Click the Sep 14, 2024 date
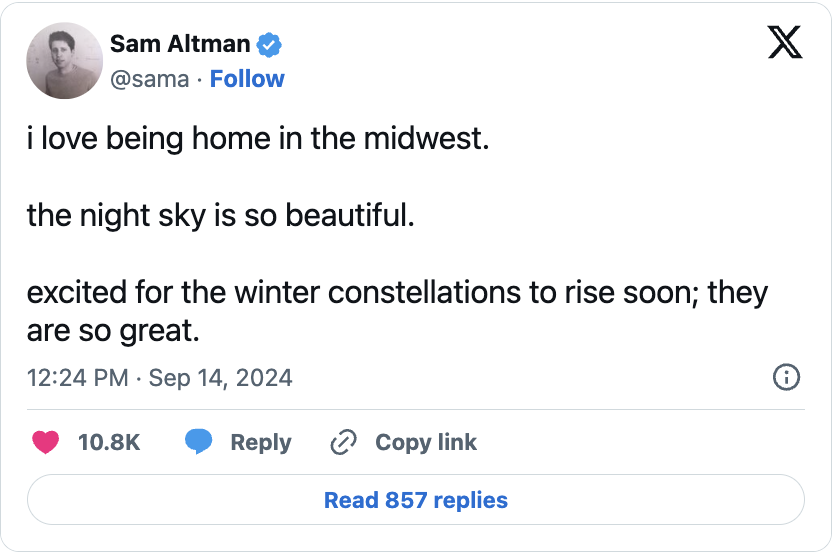This screenshot has width=836, height=560. coord(220,377)
